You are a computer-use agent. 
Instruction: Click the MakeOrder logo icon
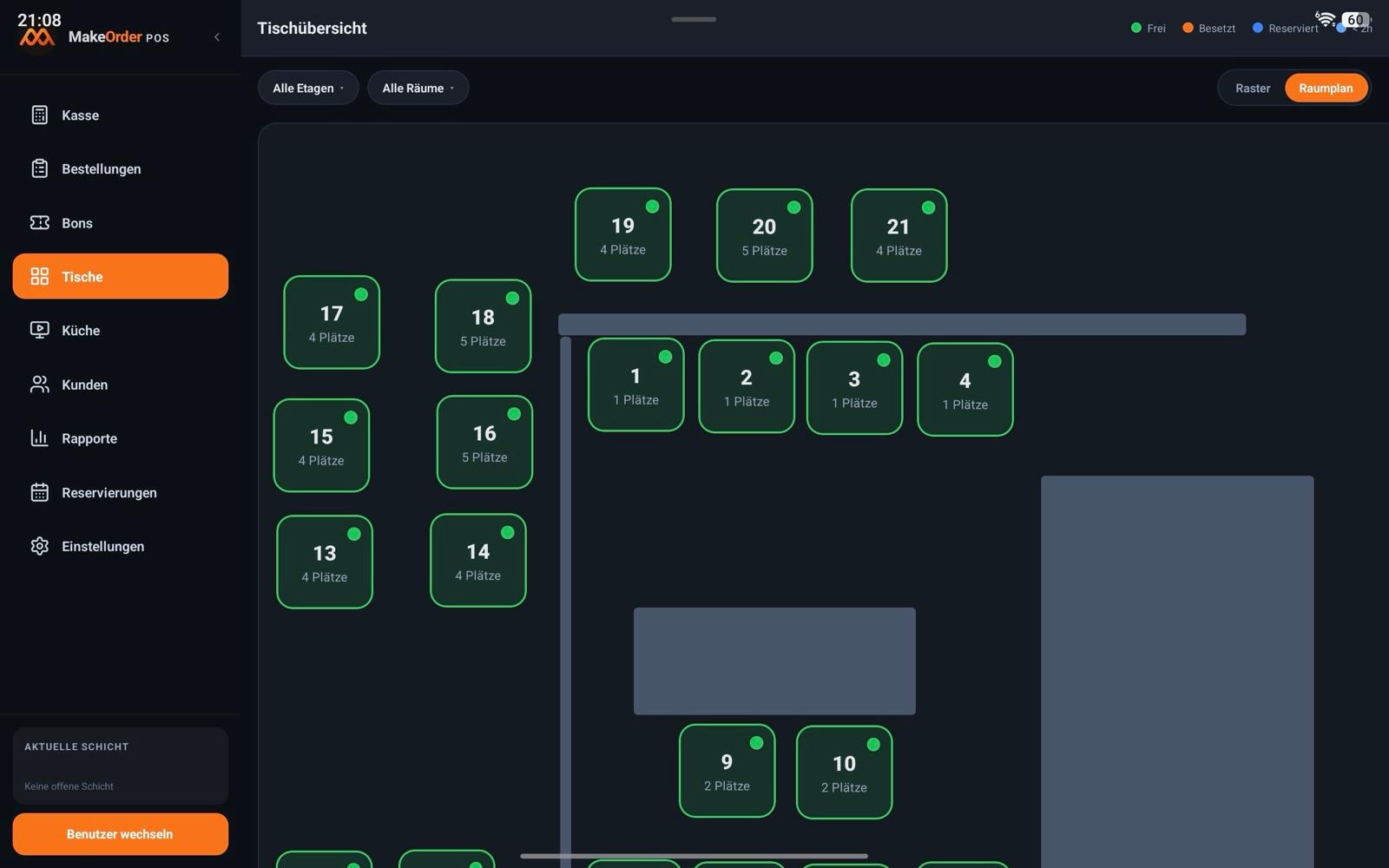click(x=37, y=37)
